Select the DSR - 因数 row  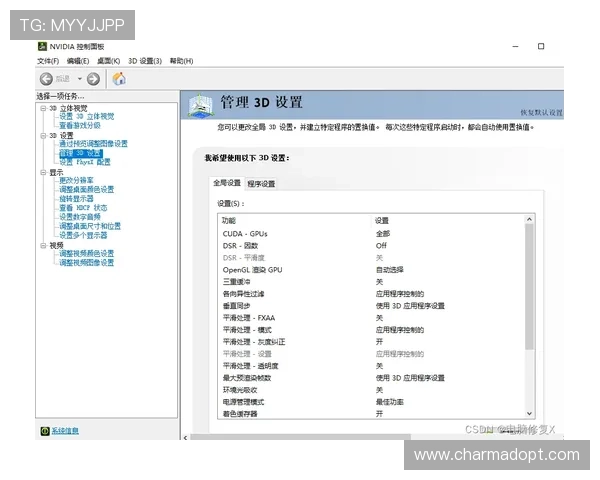coord(371,246)
